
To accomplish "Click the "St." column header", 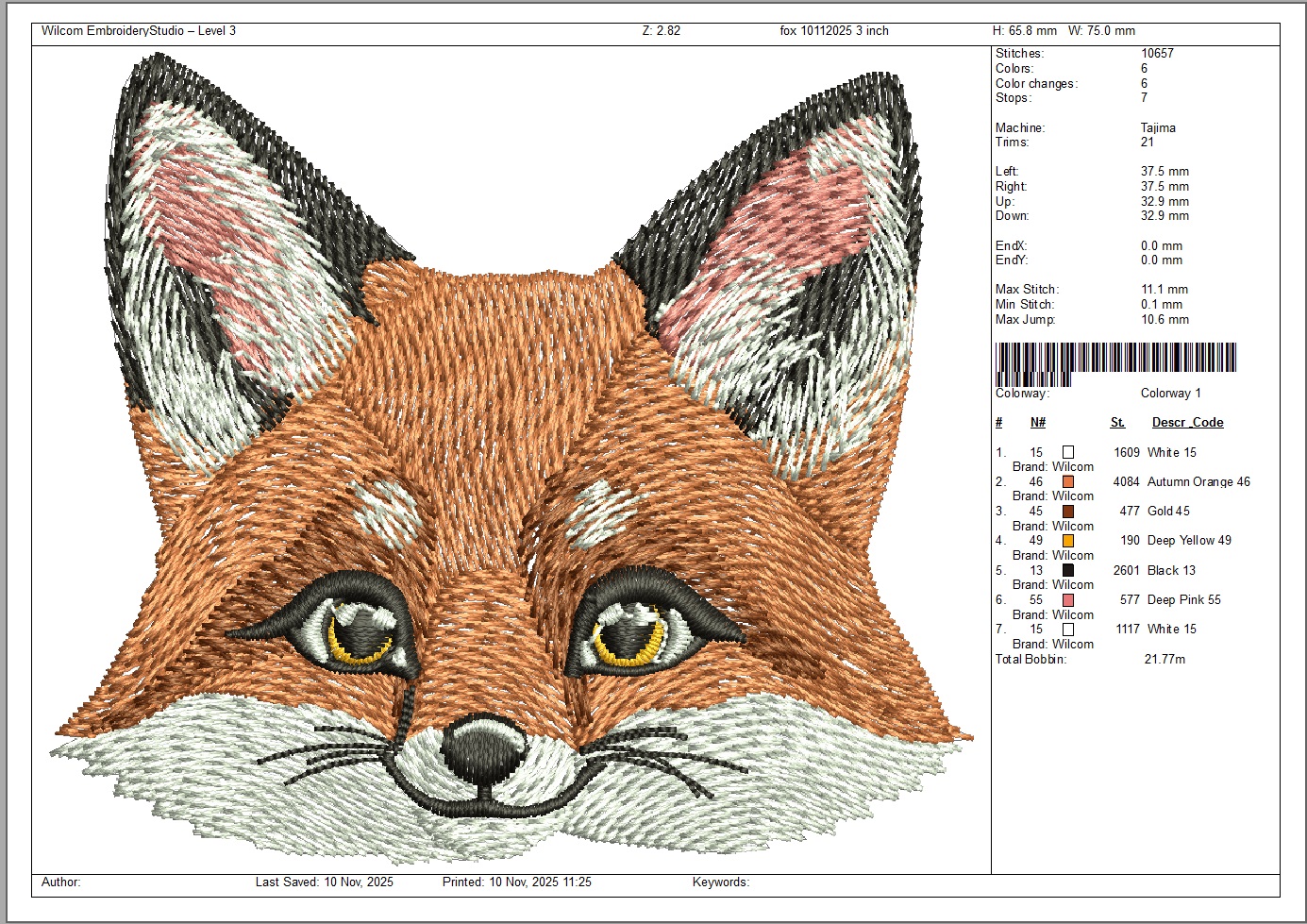I will (1117, 423).
